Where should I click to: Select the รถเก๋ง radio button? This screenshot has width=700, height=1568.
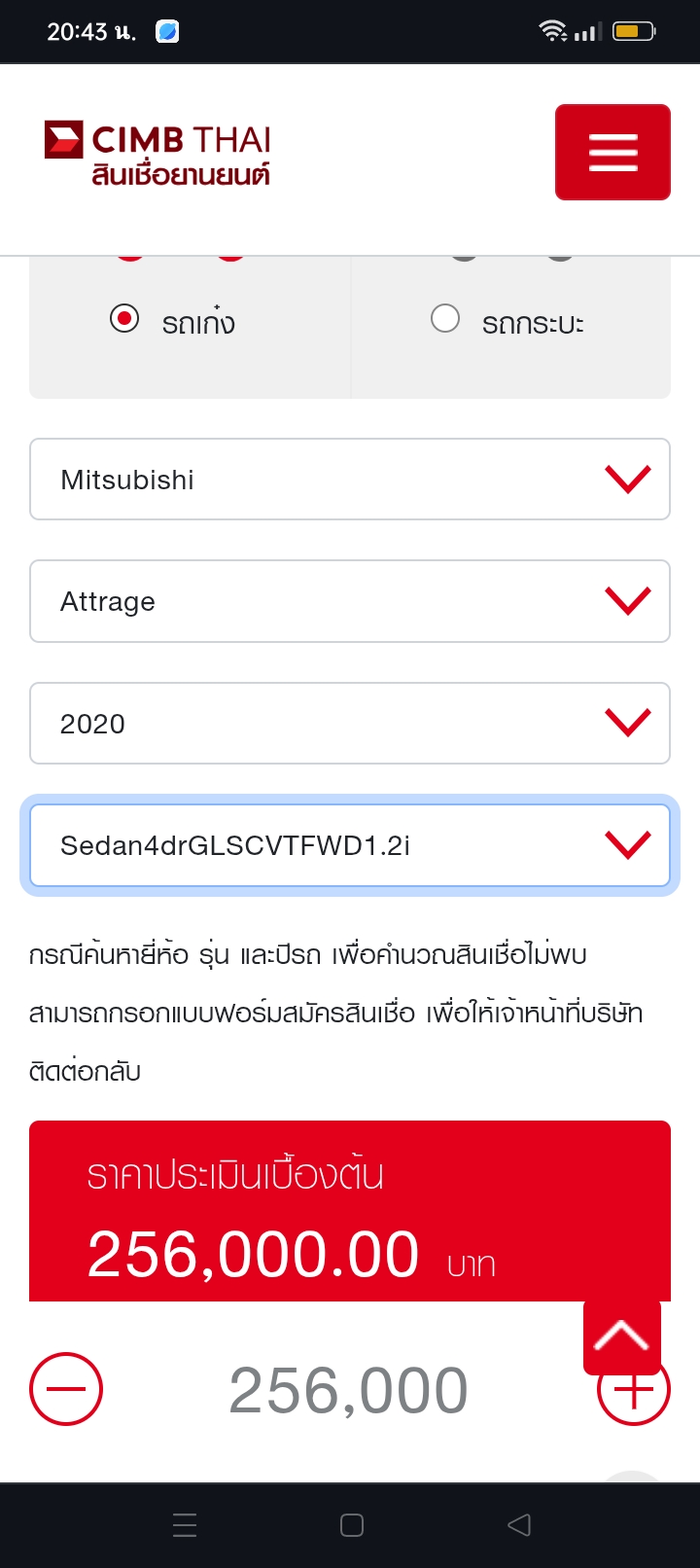(124, 318)
